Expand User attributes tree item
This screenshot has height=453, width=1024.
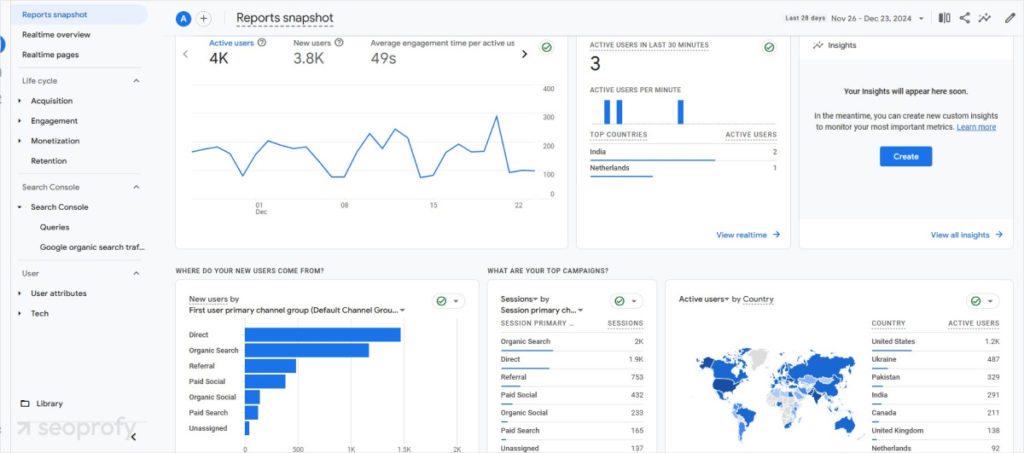click(x=20, y=294)
